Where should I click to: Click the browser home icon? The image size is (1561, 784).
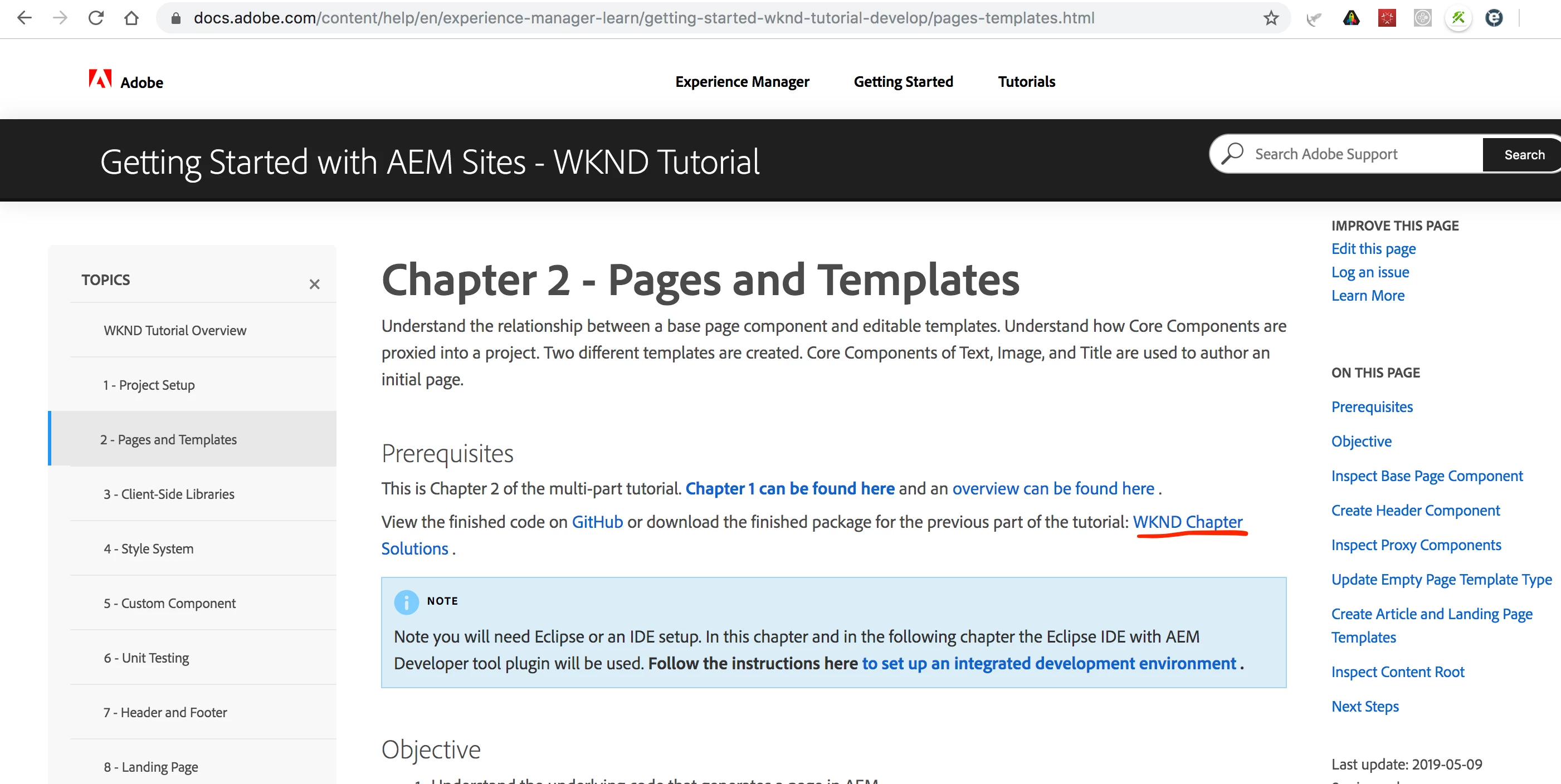pos(131,18)
